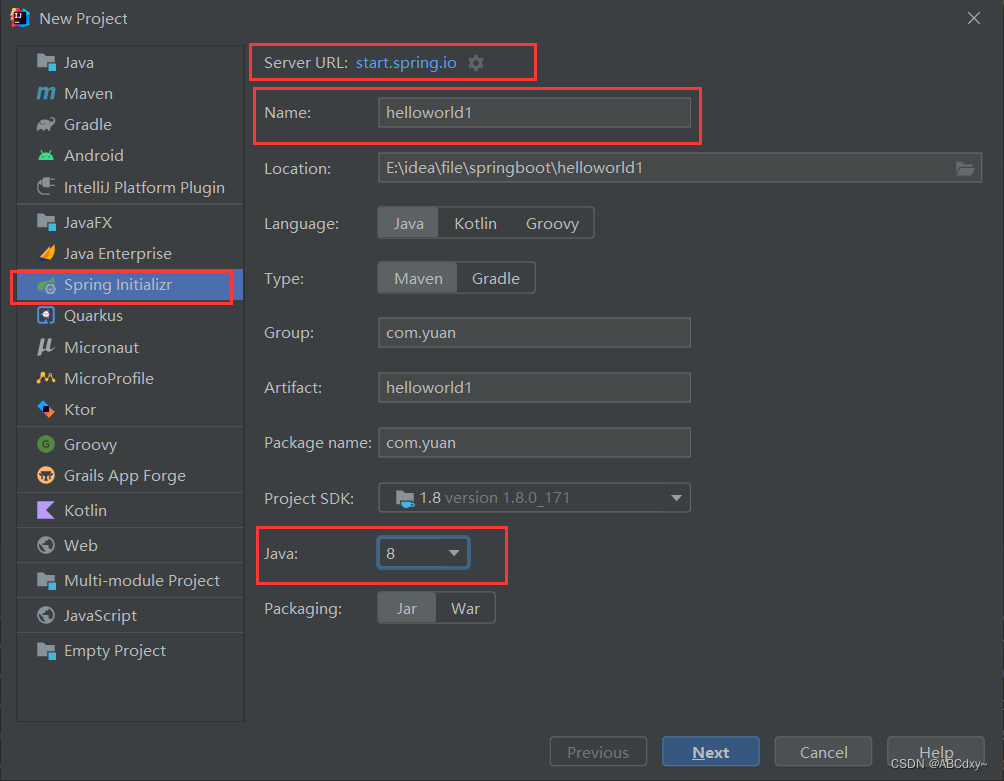This screenshot has height=781, width=1004.
Task: Select the Quarkus generator
Action: tap(90, 316)
